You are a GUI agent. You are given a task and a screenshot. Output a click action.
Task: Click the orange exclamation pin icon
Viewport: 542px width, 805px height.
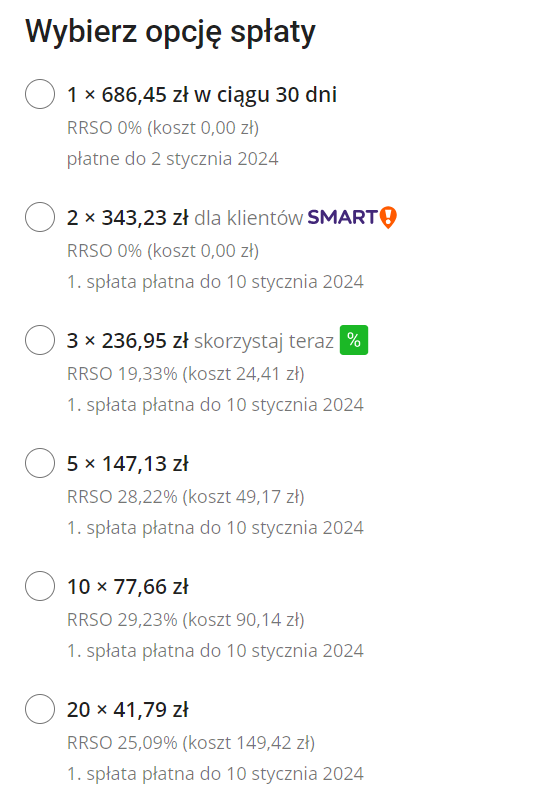coord(389,218)
